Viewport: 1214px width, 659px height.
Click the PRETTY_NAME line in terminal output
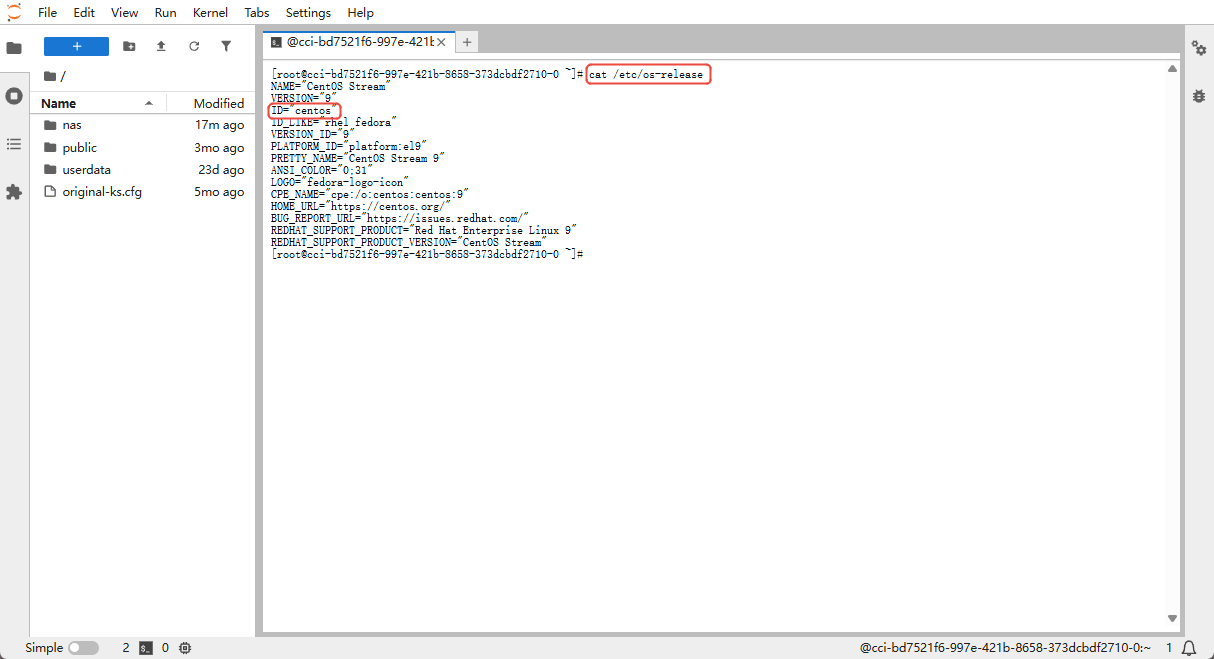click(x=358, y=158)
